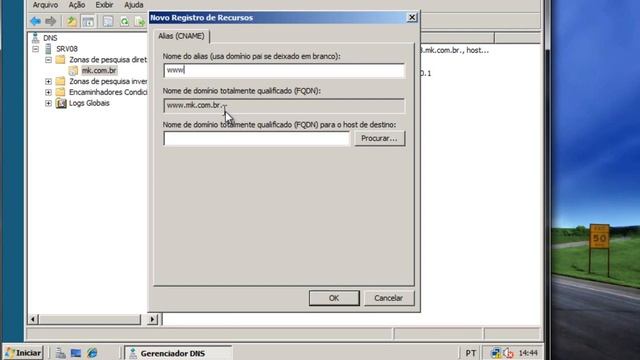The image size is (640, 360).
Task: Expand Zonas de pesquisa inversa node
Action: [x=48, y=82]
